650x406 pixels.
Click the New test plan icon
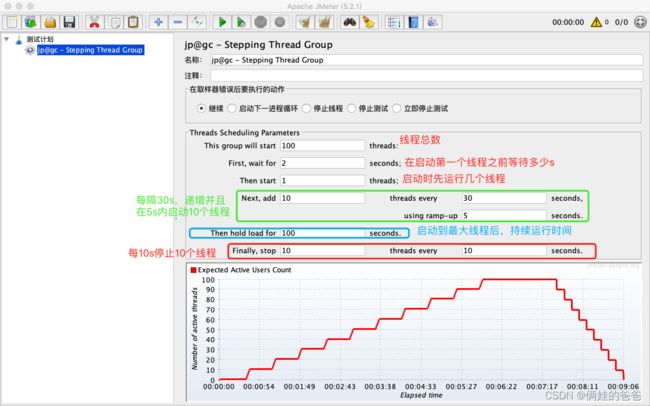pyautogui.click(x=12, y=22)
